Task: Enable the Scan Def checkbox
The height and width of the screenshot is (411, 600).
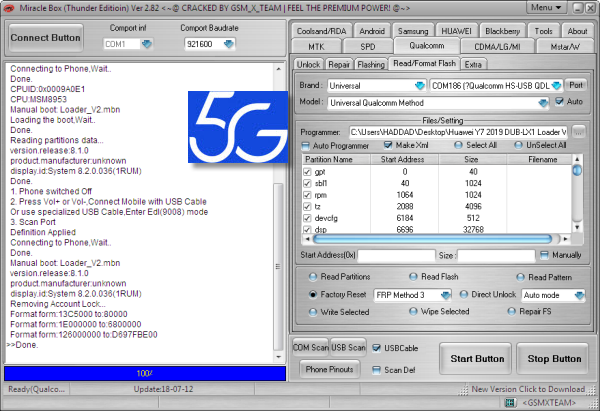Action: [377, 370]
